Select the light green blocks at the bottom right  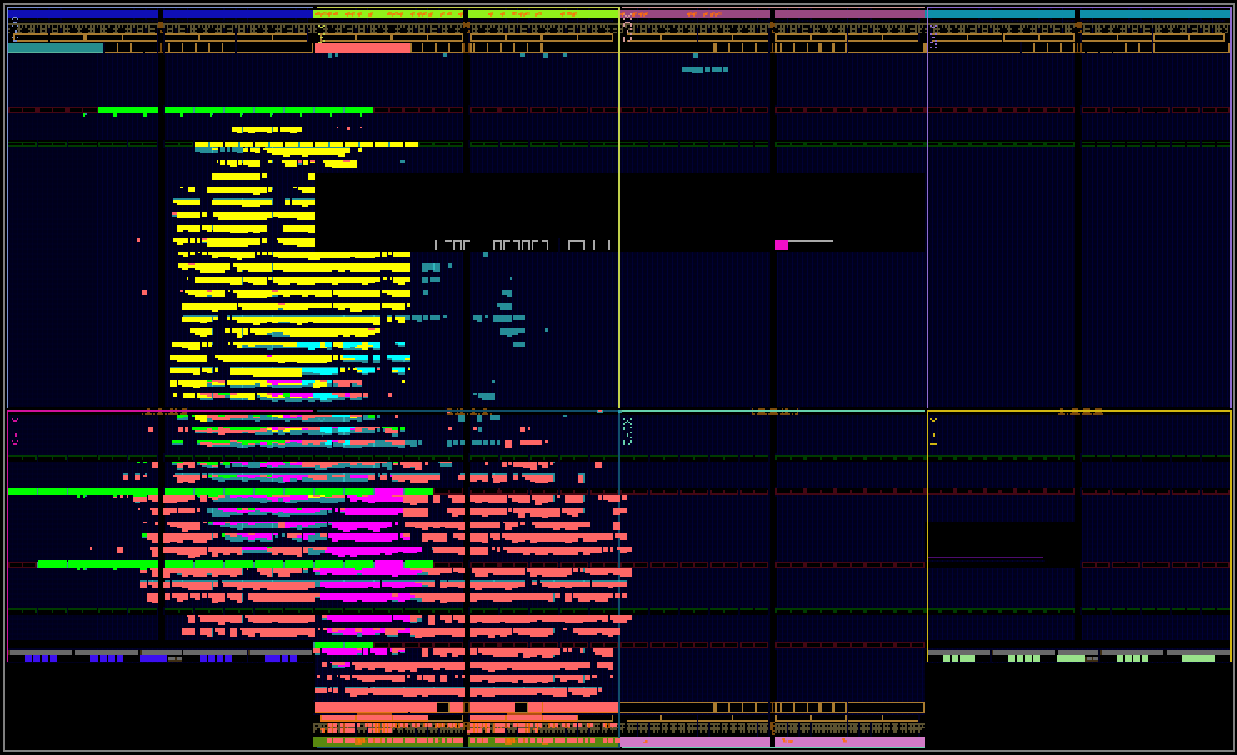click(x=1079, y=658)
